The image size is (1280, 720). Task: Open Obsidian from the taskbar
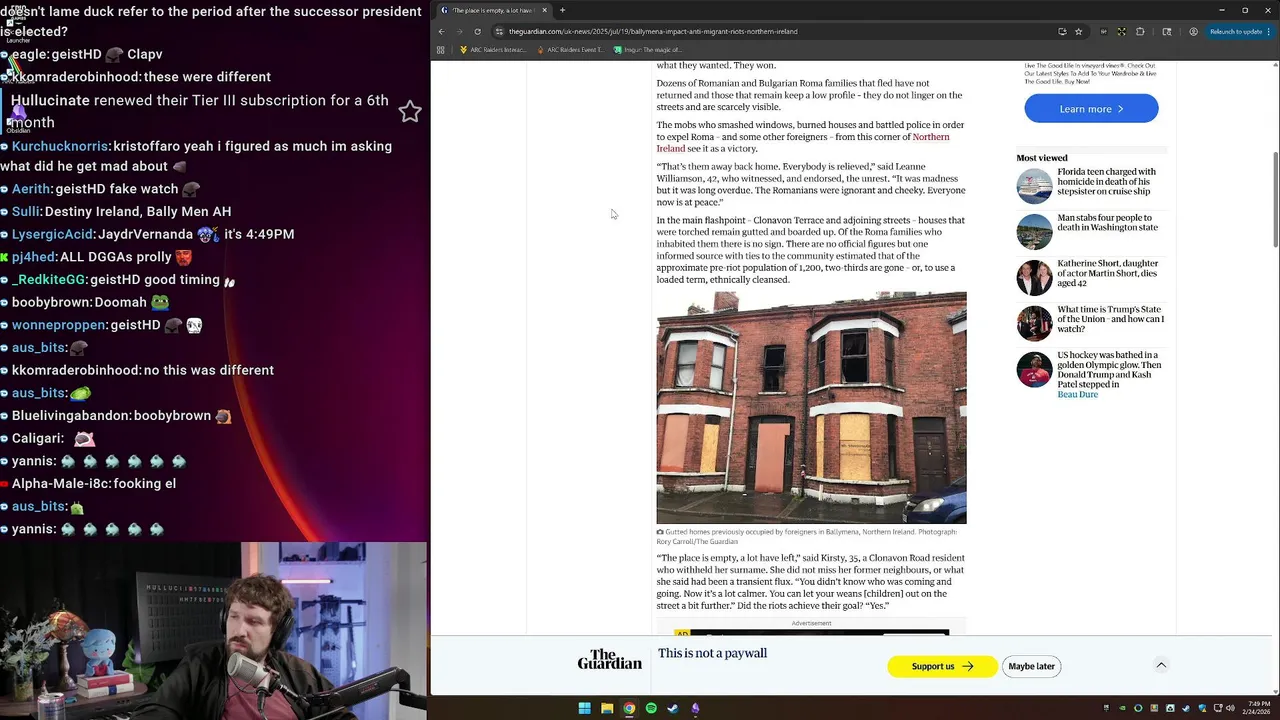click(x=695, y=708)
